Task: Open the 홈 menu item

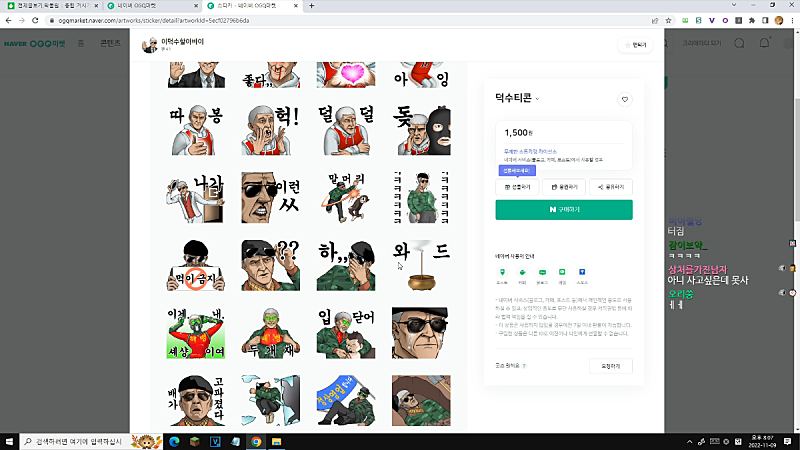Action: pos(81,43)
